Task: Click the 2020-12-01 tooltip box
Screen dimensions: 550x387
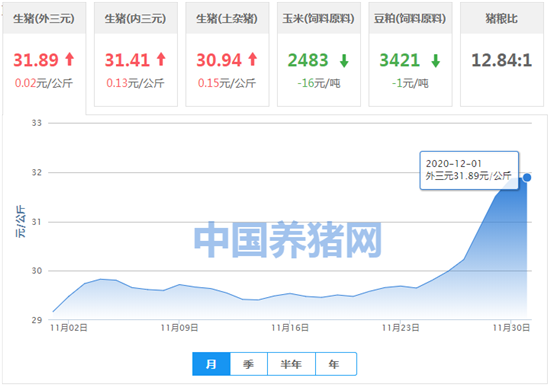Action: [469, 171]
